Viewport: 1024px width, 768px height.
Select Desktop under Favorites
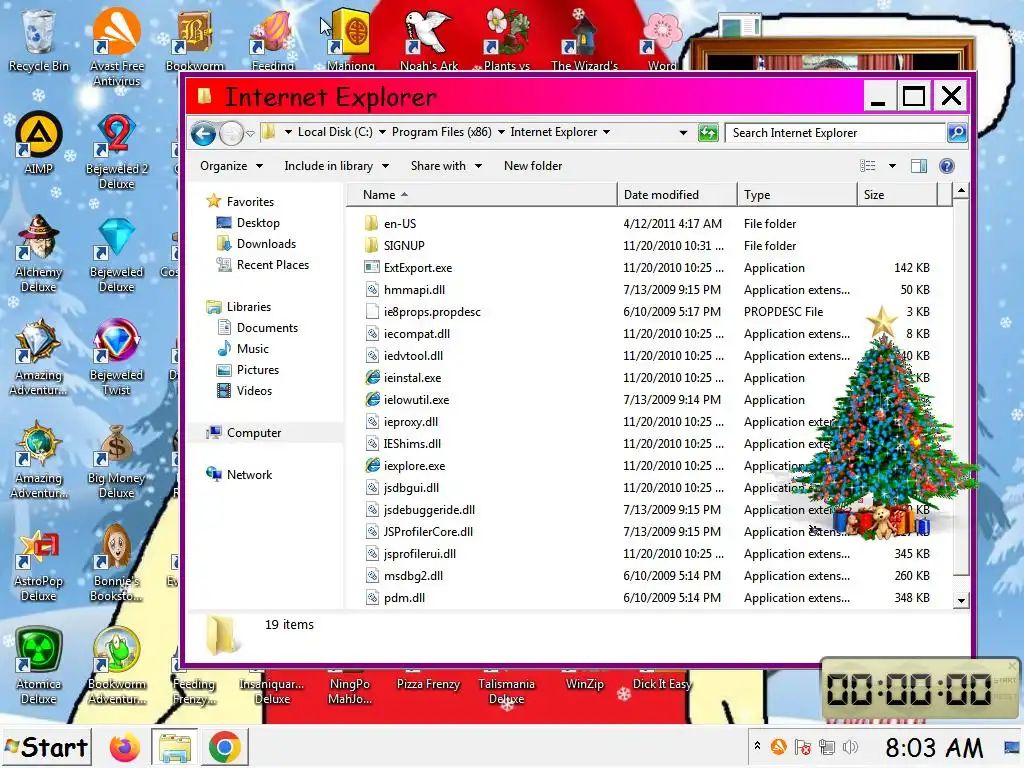tap(258, 223)
